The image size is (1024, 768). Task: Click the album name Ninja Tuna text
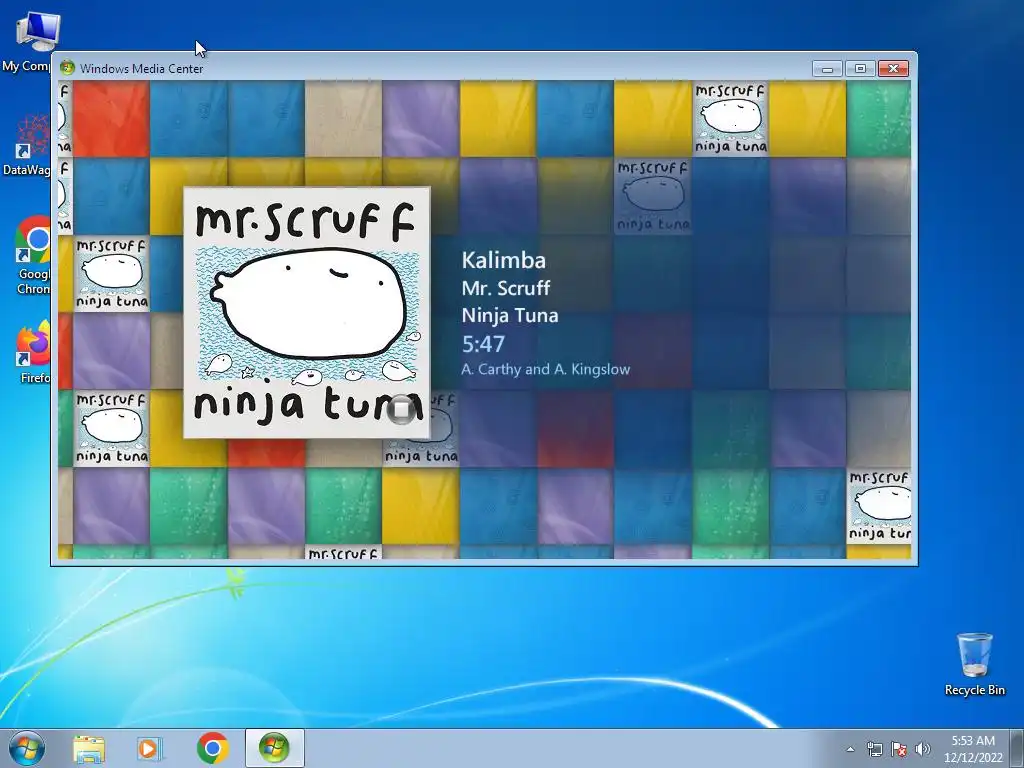pos(510,315)
